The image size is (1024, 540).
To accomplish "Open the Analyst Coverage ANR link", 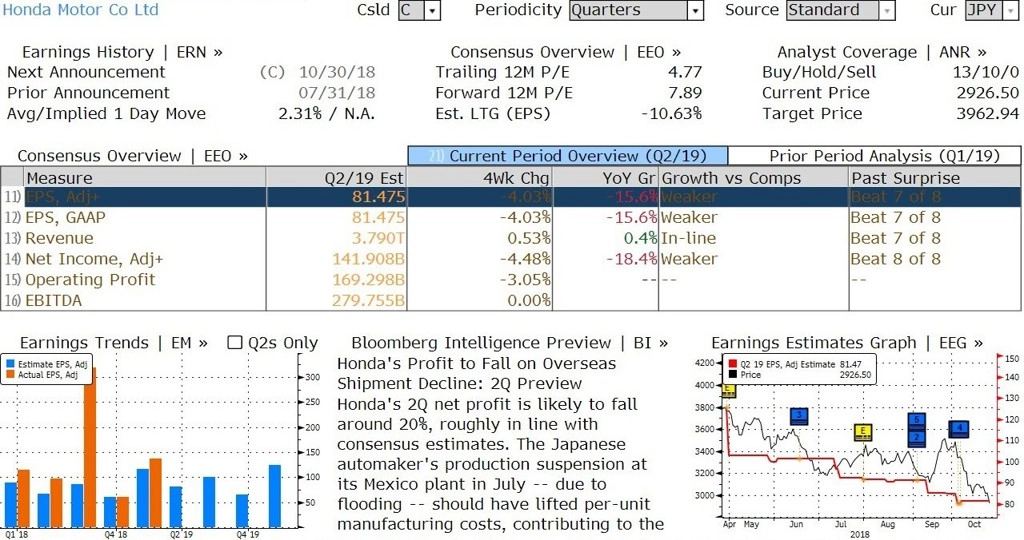I will [881, 52].
